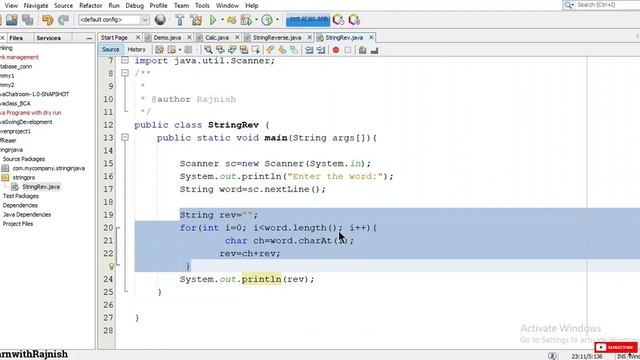Switch editor to History view

136,49
